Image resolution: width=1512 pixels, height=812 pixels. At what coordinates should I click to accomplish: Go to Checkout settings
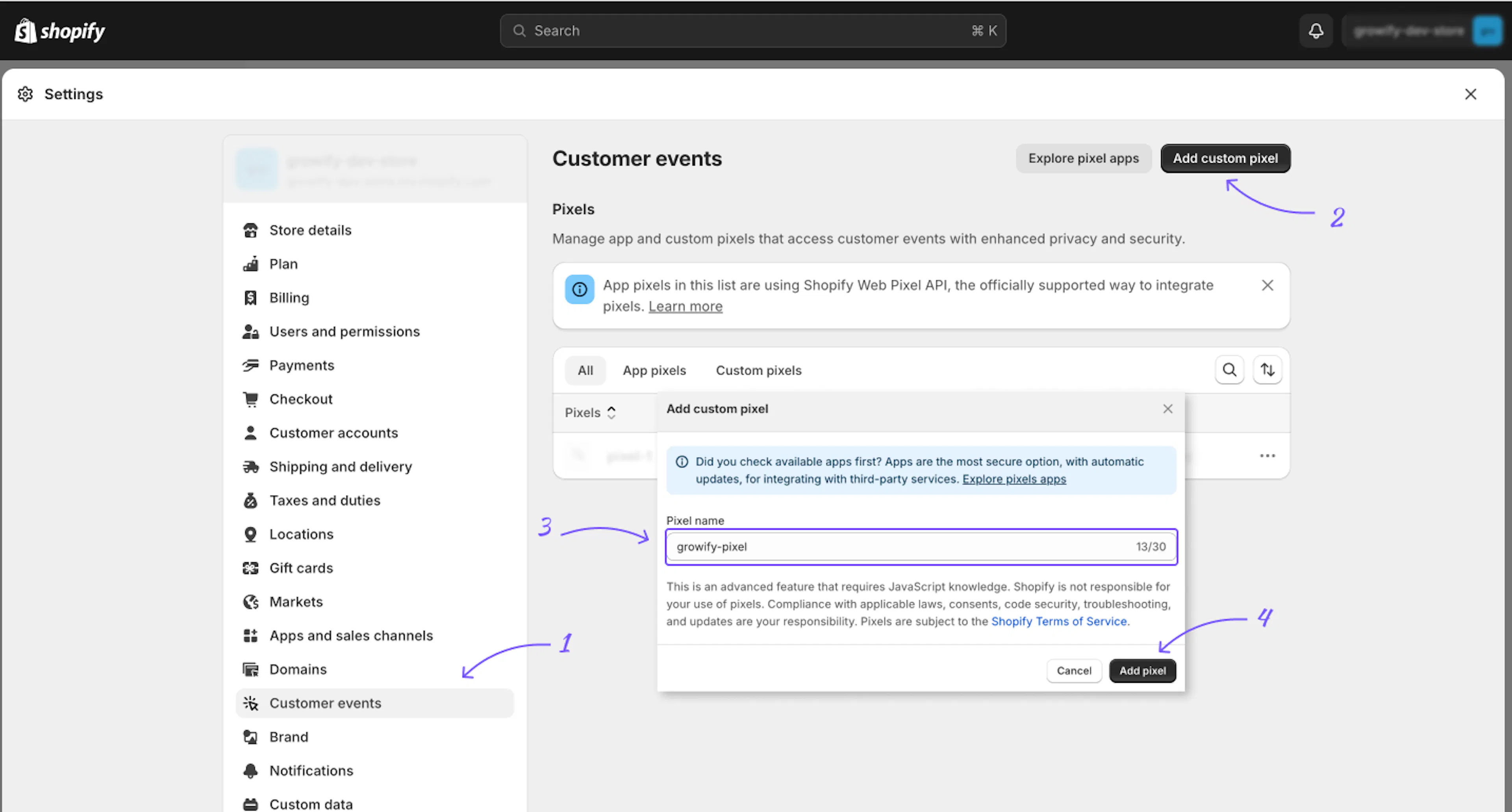point(300,399)
